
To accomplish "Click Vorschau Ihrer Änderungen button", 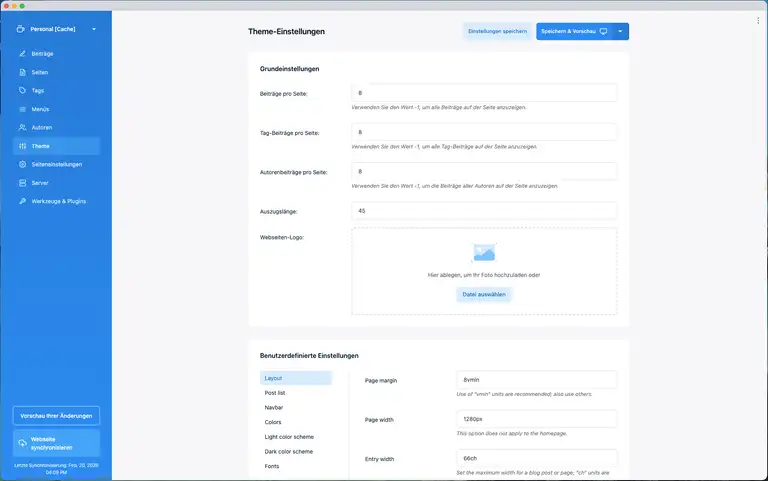I will [x=56, y=416].
